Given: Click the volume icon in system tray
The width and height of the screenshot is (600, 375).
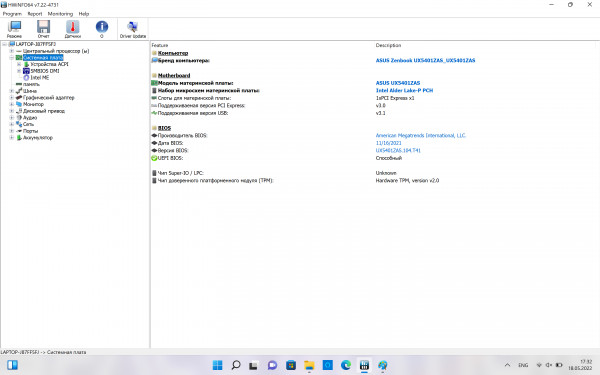Looking at the screenshot, I should coord(549,365).
